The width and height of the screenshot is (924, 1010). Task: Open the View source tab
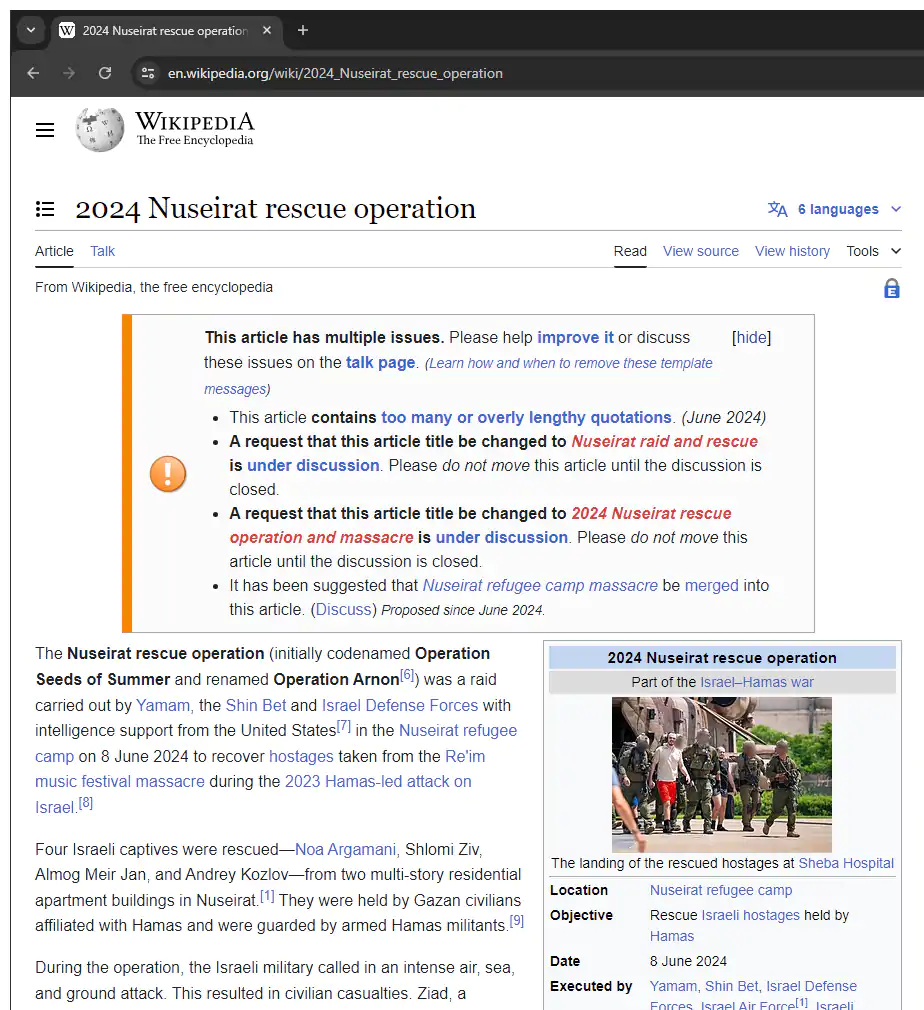coord(701,251)
